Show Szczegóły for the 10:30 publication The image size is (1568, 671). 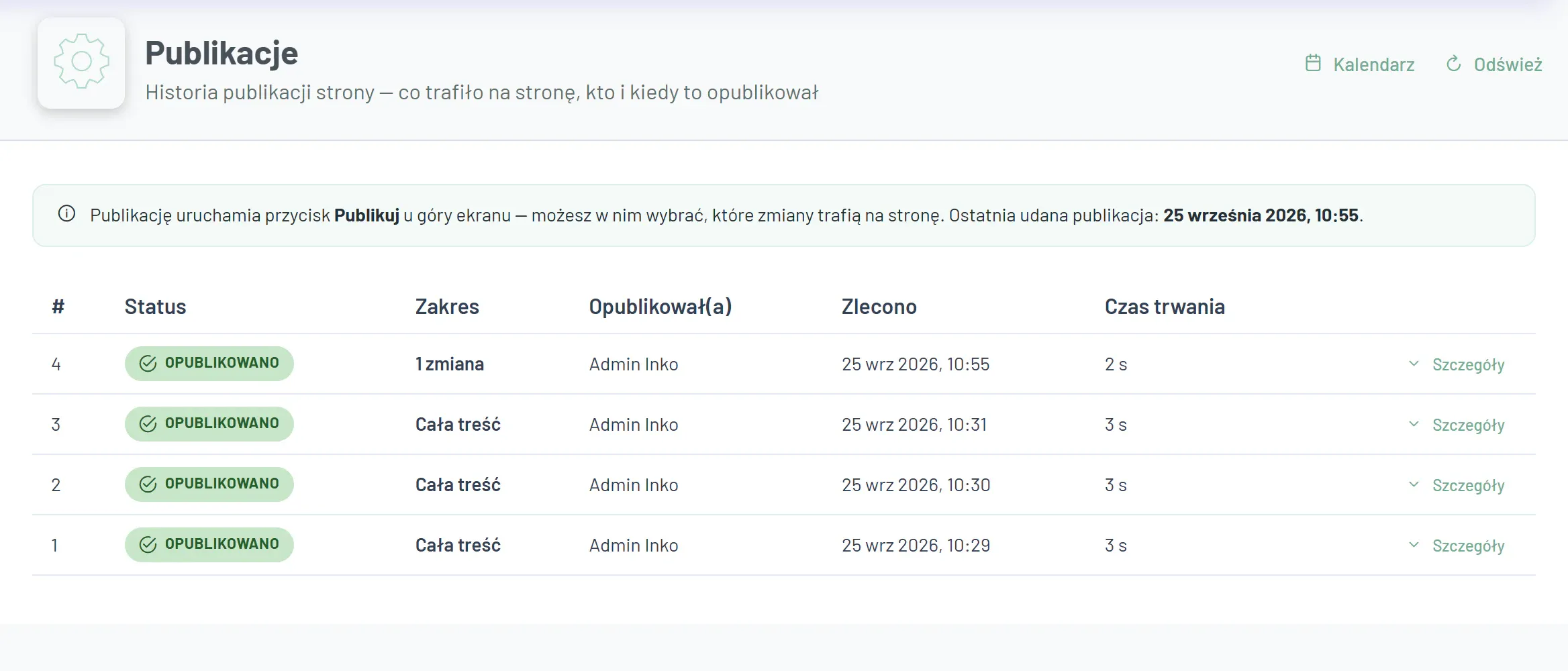tap(1456, 485)
